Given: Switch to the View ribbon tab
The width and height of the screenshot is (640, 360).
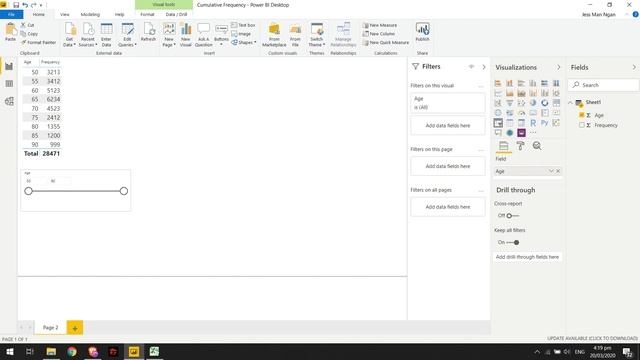Looking at the screenshot, I should tap(64, 14).
